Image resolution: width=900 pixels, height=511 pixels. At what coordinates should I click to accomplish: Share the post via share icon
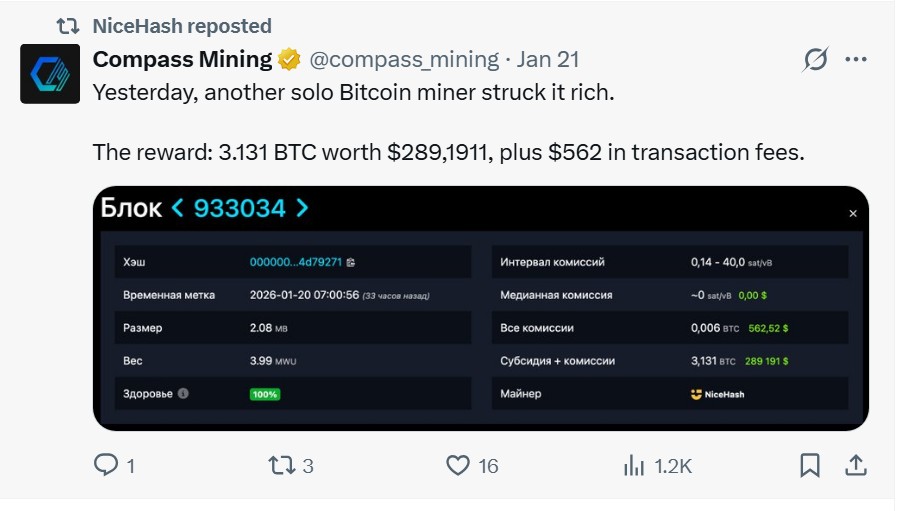tap(856, 465)
